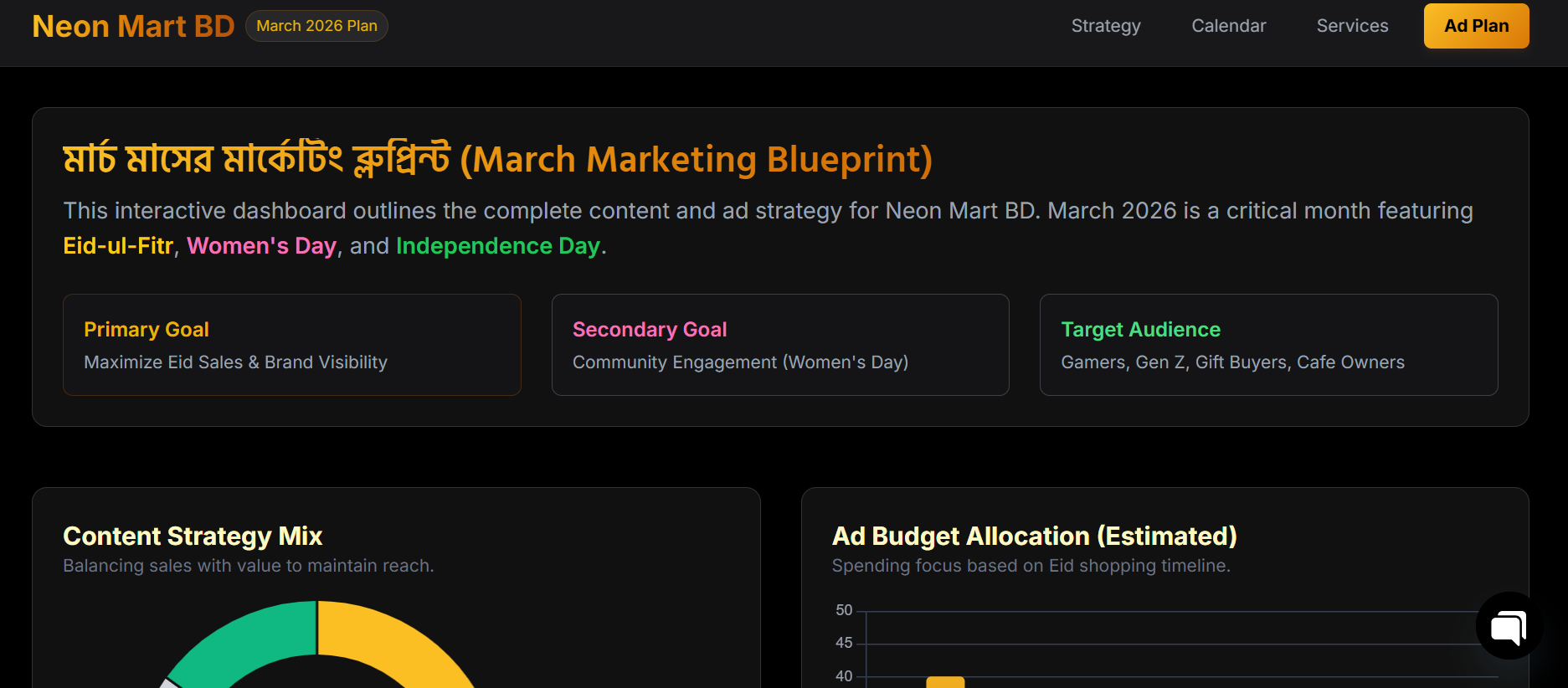Click the Neon Mart BD logo

pyautogui.click(x=133, y=26)
